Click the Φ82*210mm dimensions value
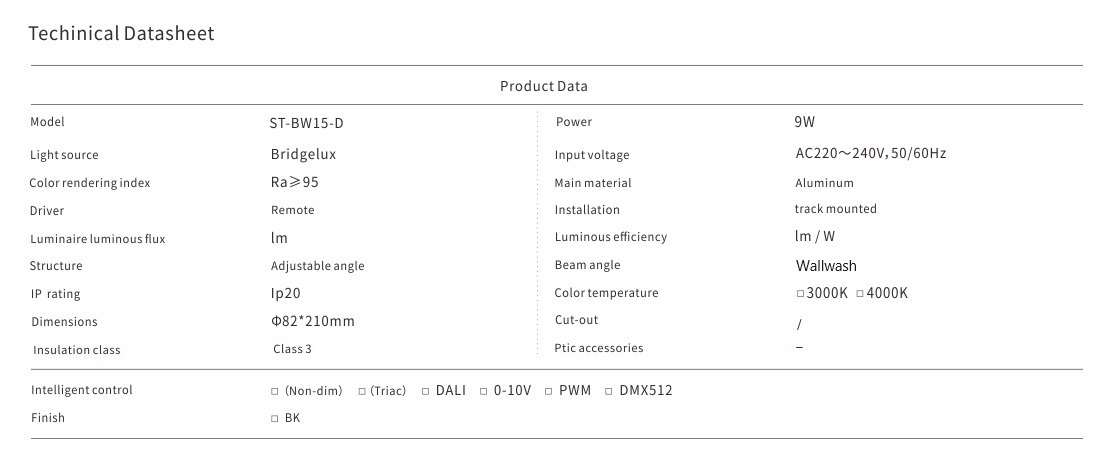This screenshot has height=466, width=1114. coord(313,322)
